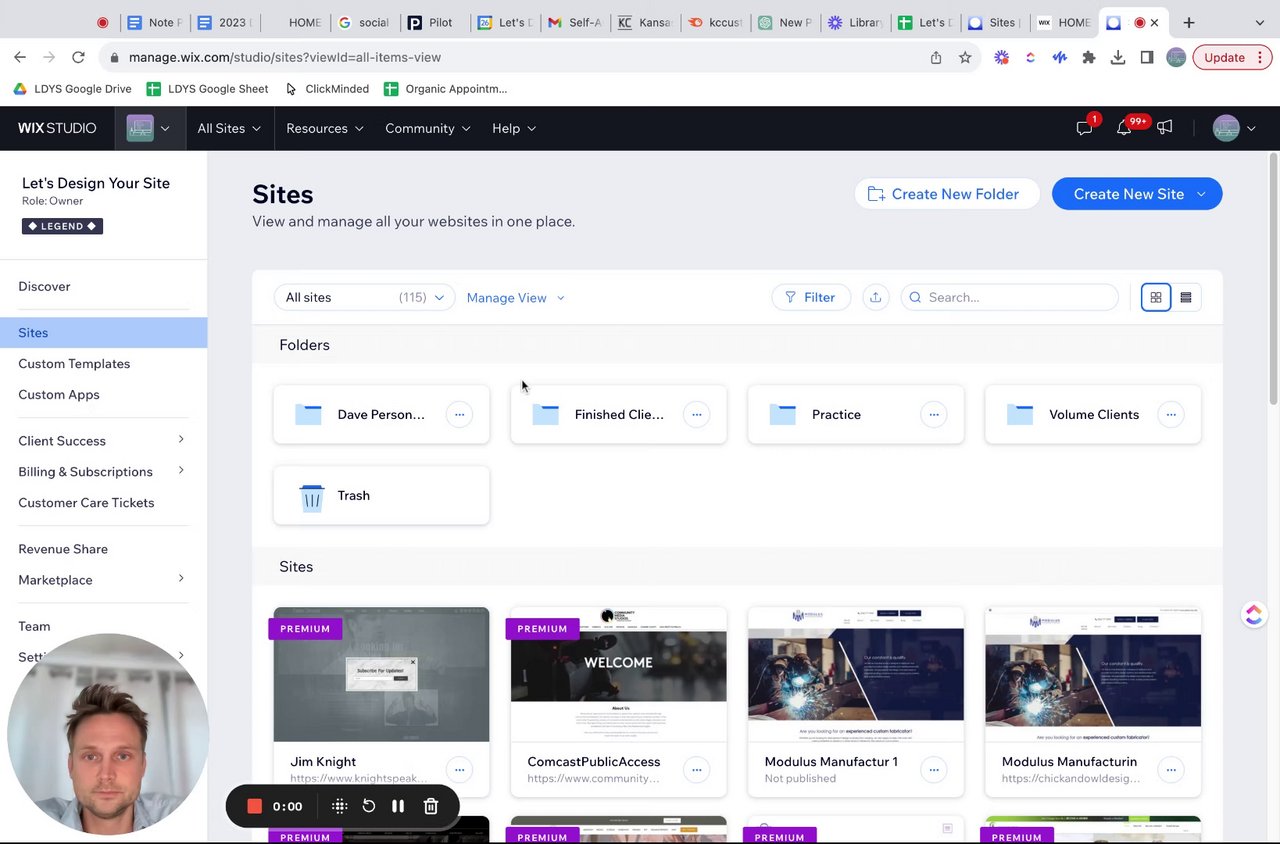This screenshot has width=1280, height=844.
Task: Open Jim Knight site thumbnail
Action: tap(381, 674)
